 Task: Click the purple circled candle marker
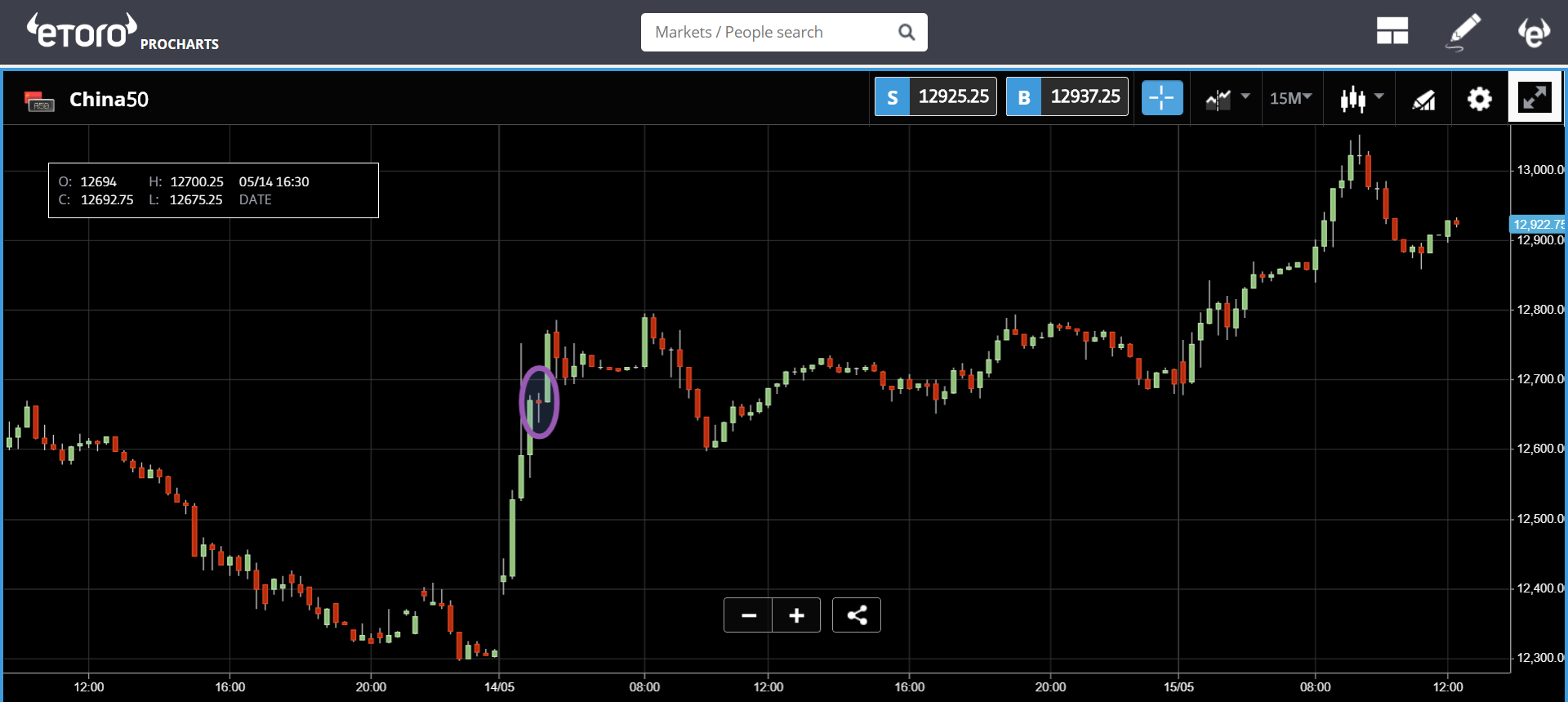point(539,402)
